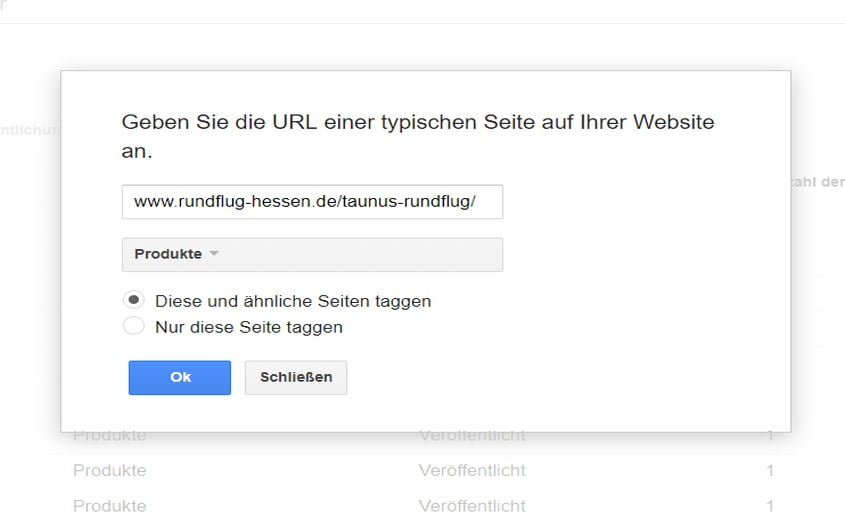Click the "Diese und ähnliche Seiten taggen" label text
The height and width of the screenshot is (525, 845).
(x=293, y=300)
